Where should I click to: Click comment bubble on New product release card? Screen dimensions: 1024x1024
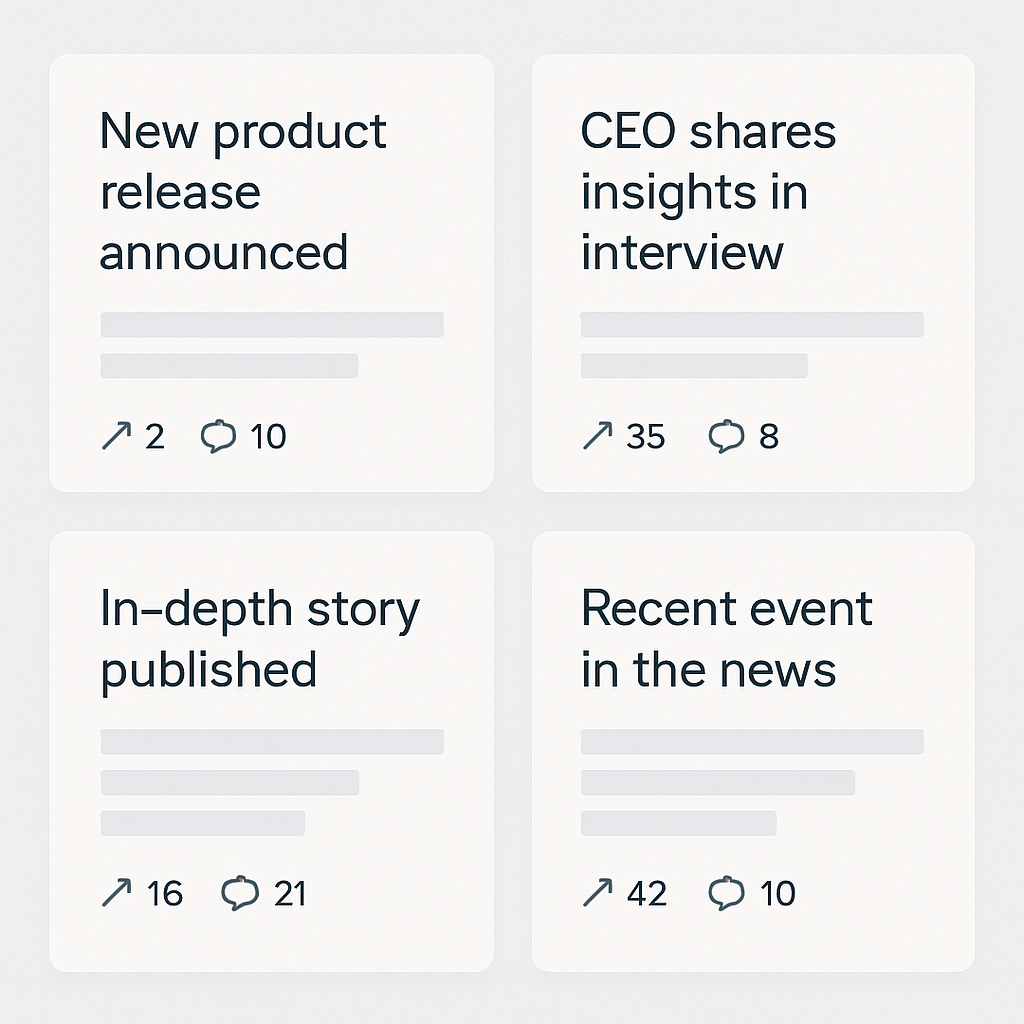tap(218, 436)
